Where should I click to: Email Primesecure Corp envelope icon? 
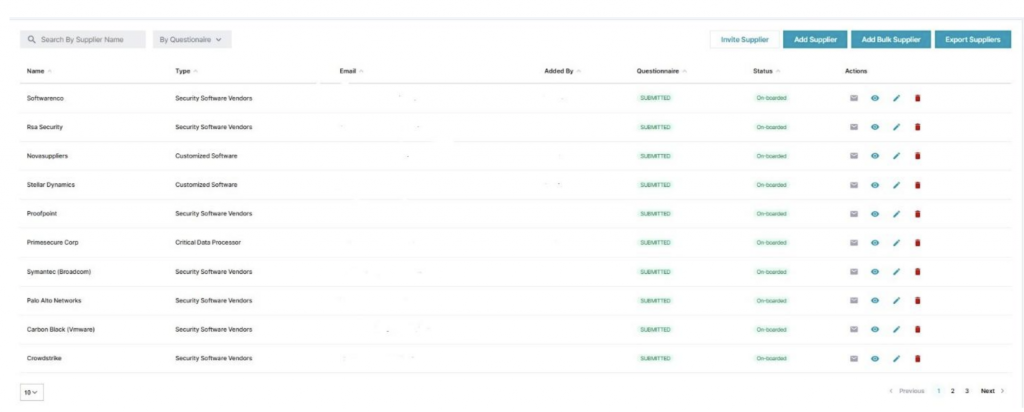(854, 242)
